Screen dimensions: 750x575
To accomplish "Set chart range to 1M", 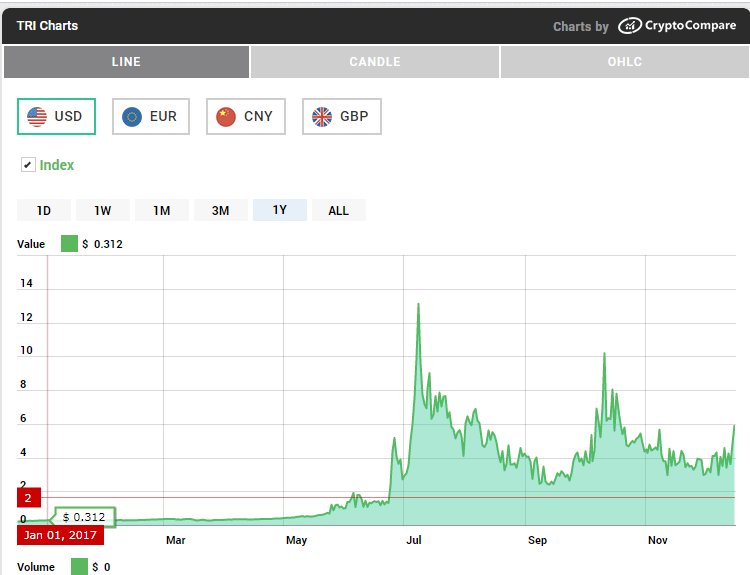I will [x=162, y=210].
